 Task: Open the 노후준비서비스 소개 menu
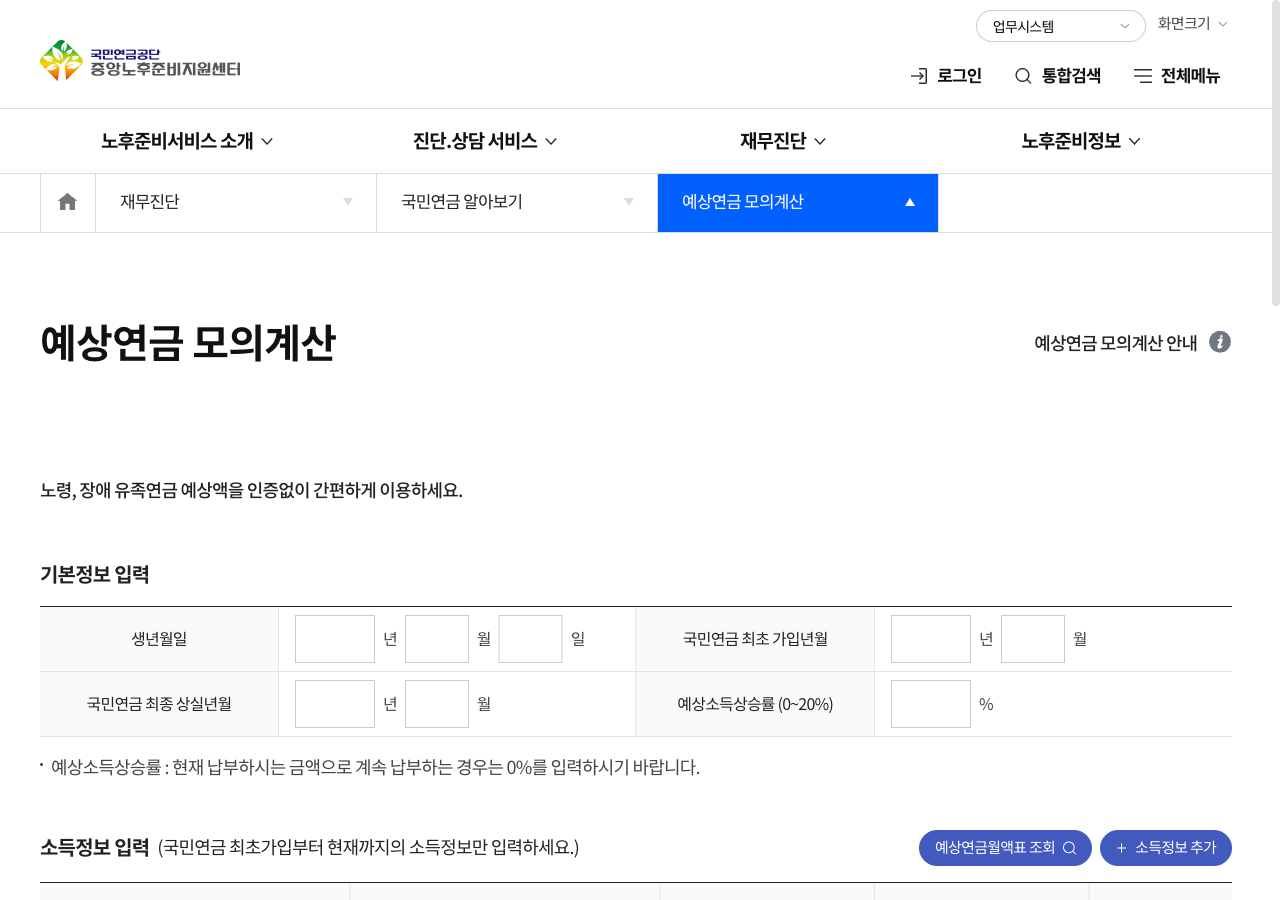[x=187, y=141]
